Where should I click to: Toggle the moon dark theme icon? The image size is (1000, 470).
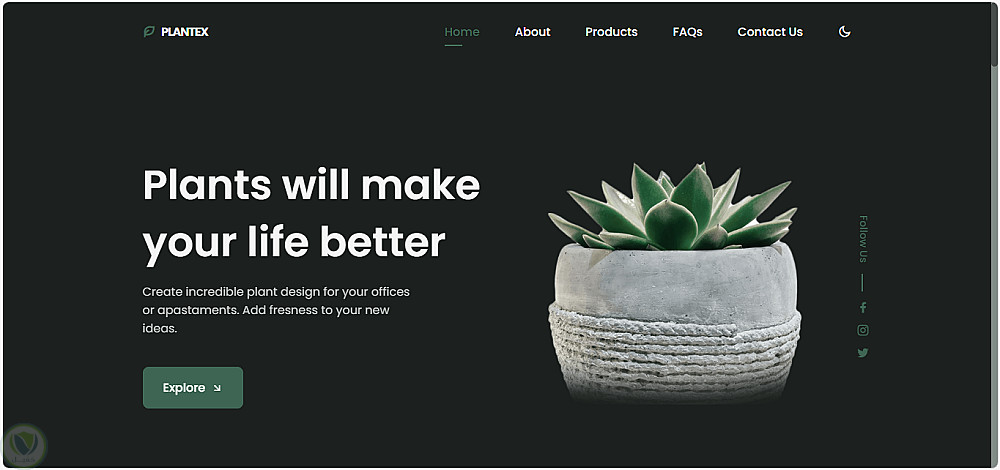point(844,32)
